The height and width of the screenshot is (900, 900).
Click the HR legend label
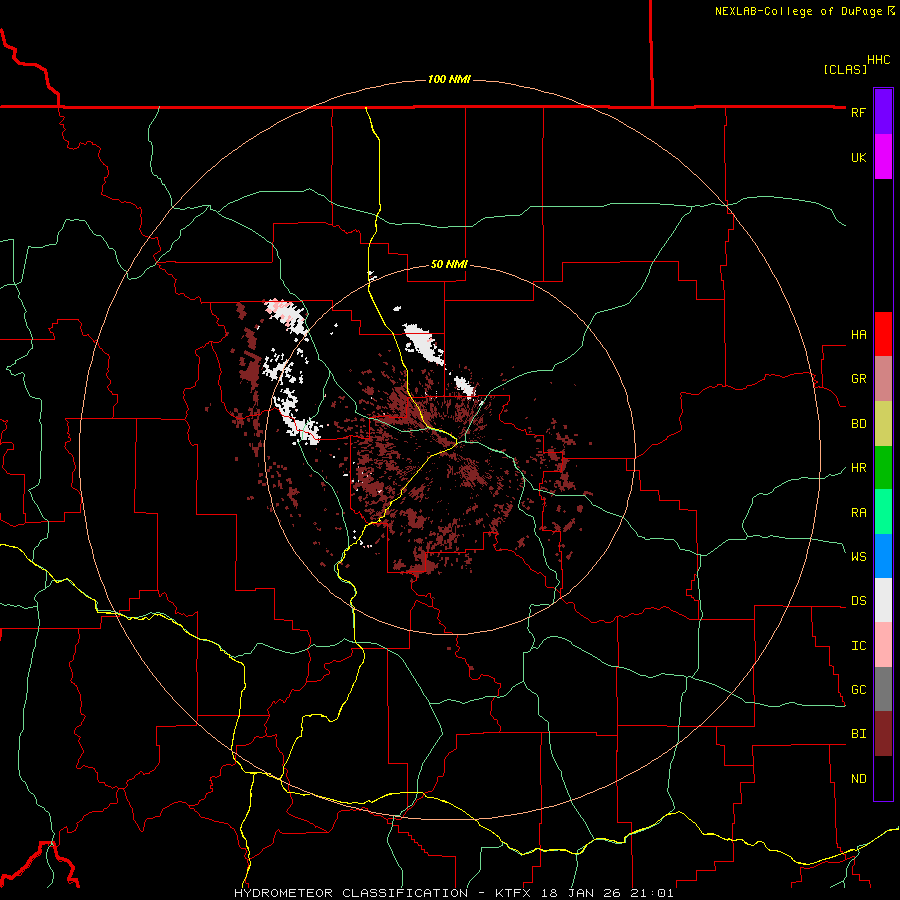point(858,468)
